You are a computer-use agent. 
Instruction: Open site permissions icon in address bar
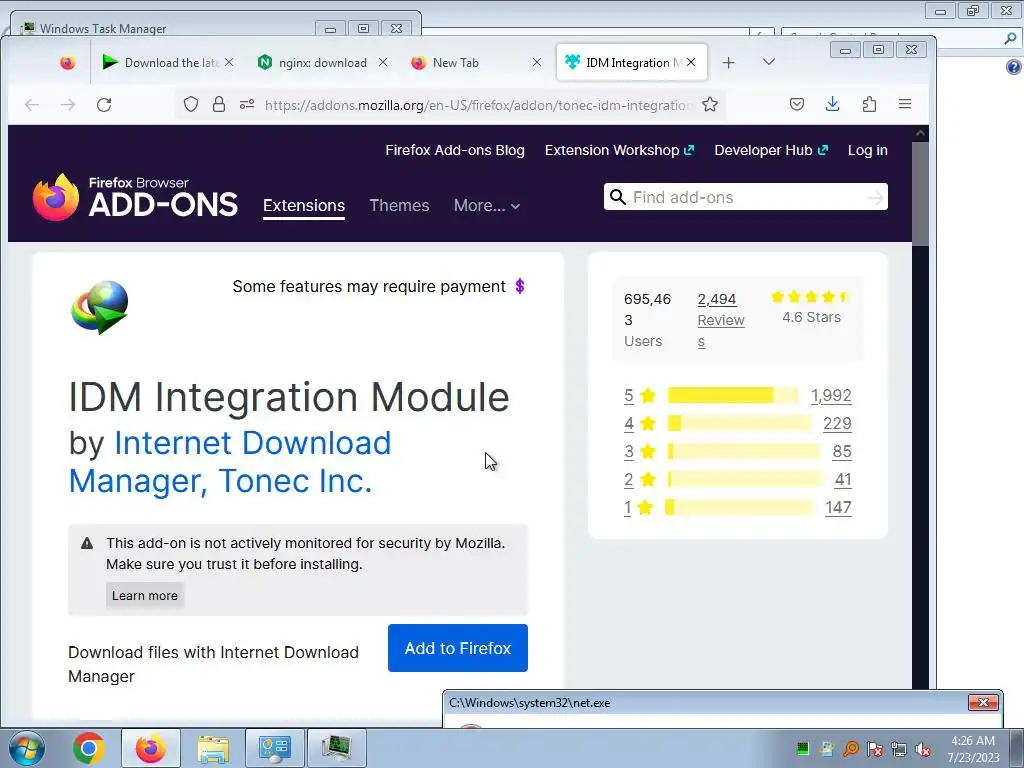point(247,104)
